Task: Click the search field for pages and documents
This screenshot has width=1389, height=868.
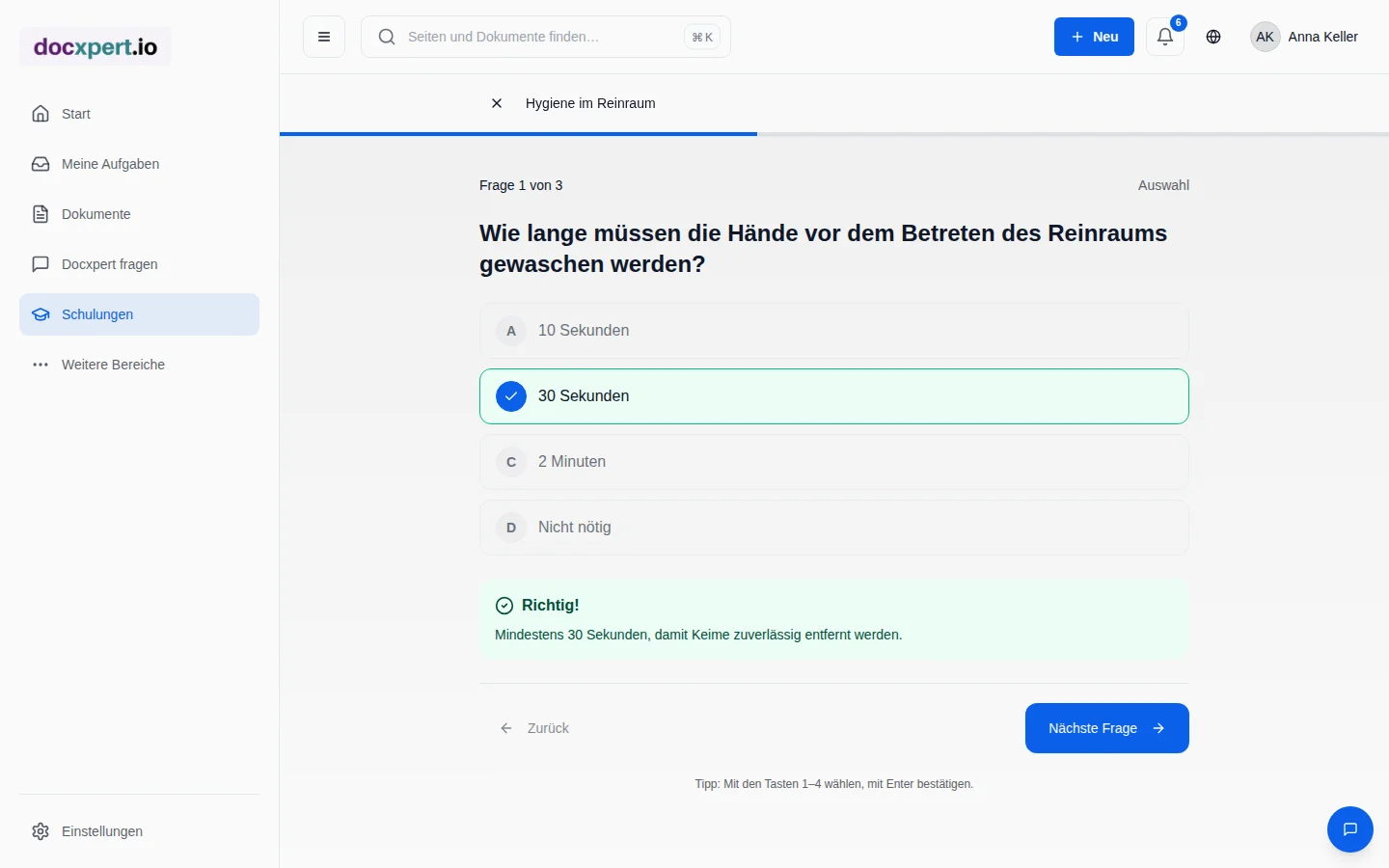Action: coord(546,37)
